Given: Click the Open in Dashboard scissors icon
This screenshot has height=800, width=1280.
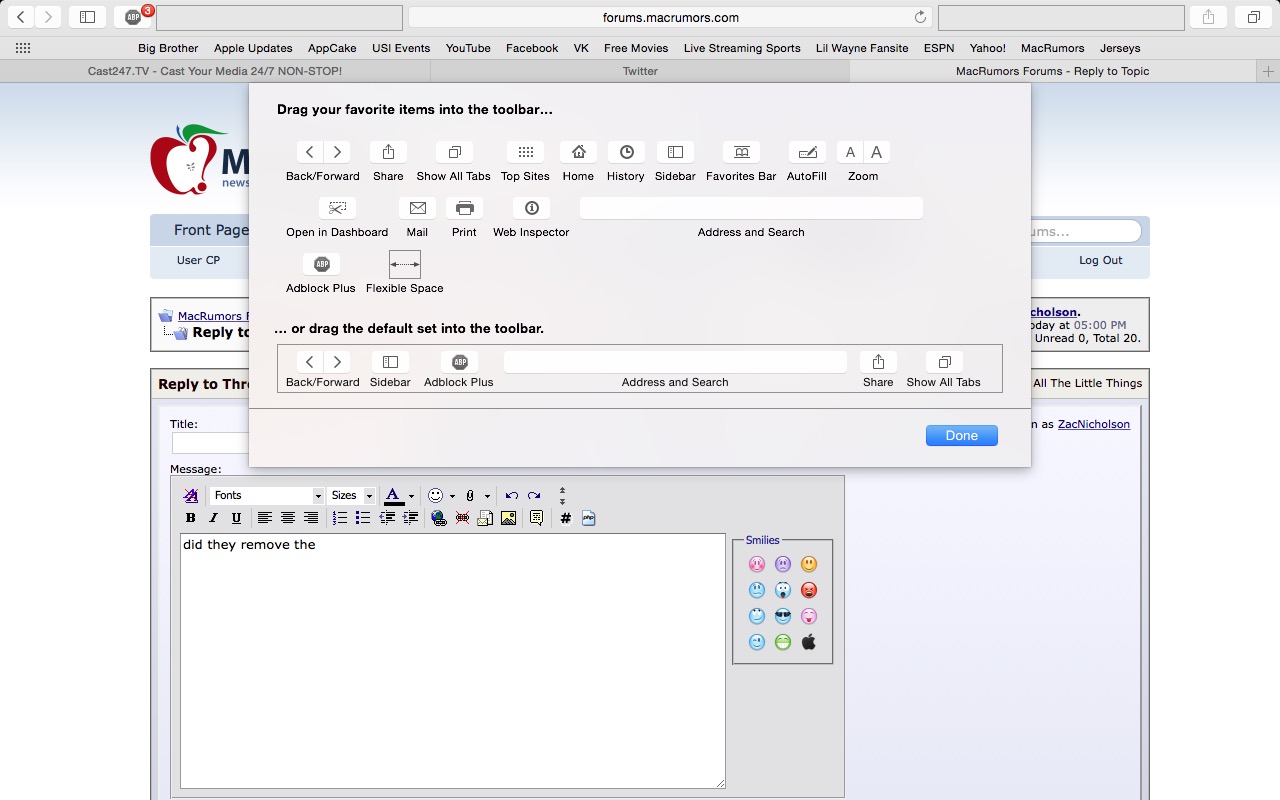Looking at the screenshot, I should click(337, 208).
